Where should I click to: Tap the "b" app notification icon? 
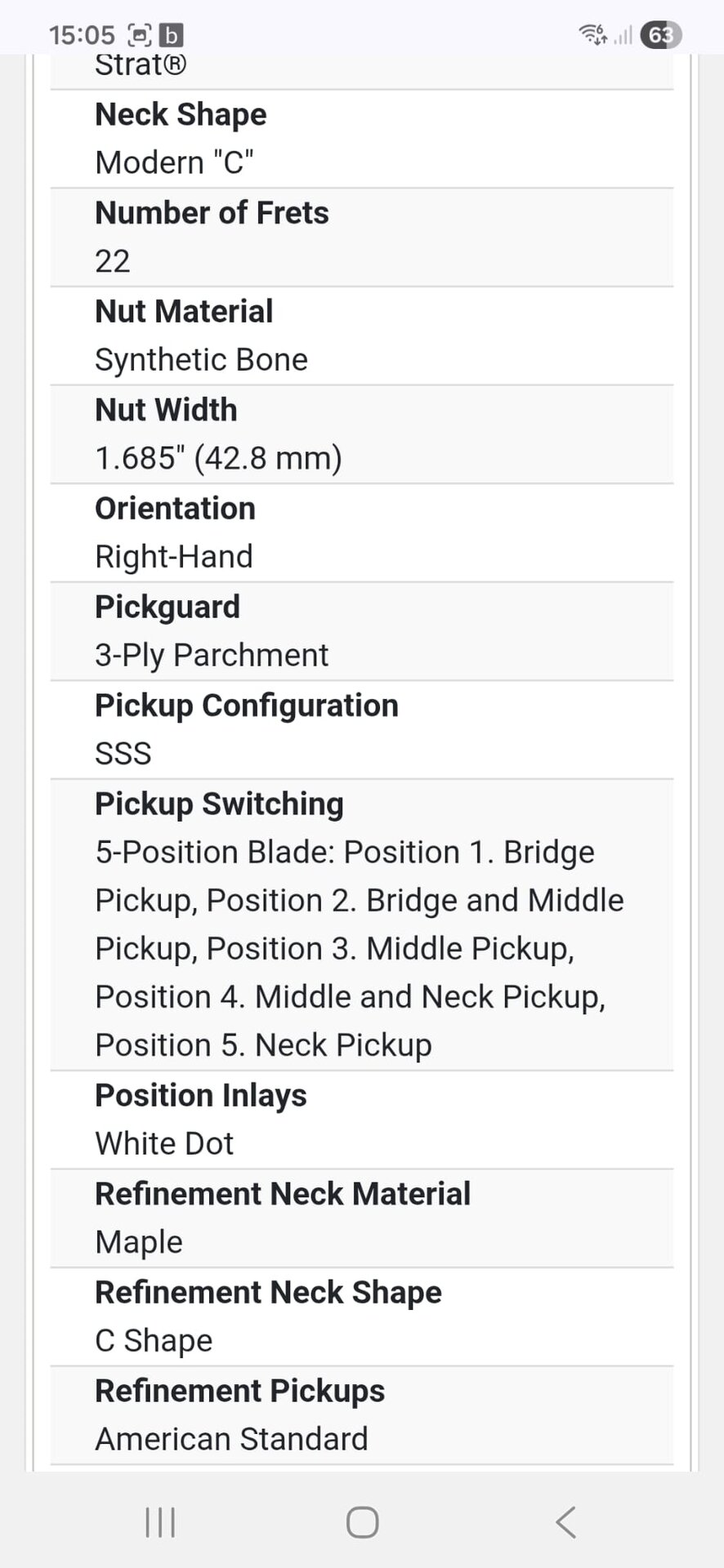170,35
